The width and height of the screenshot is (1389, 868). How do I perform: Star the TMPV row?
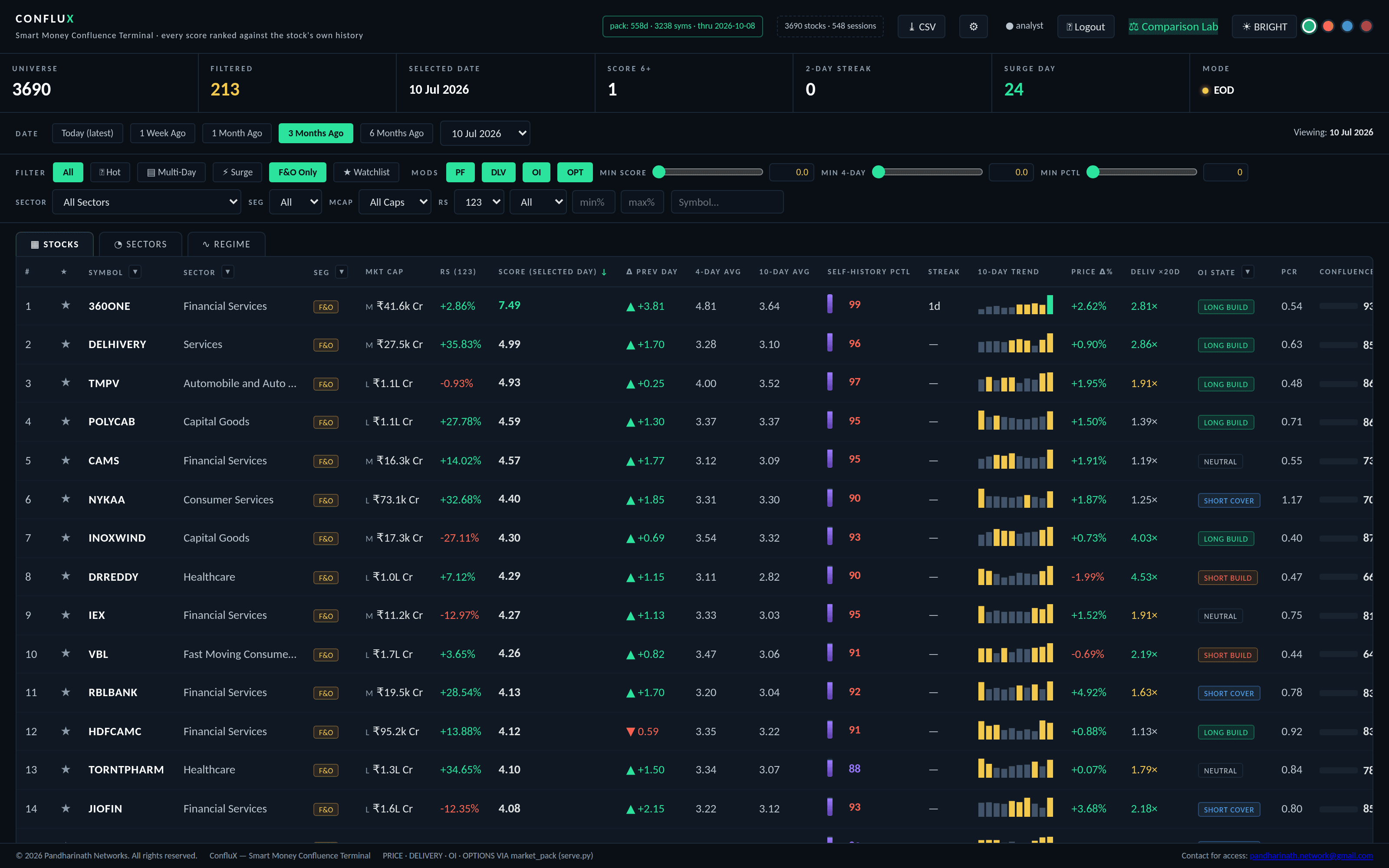coord(66,382)
